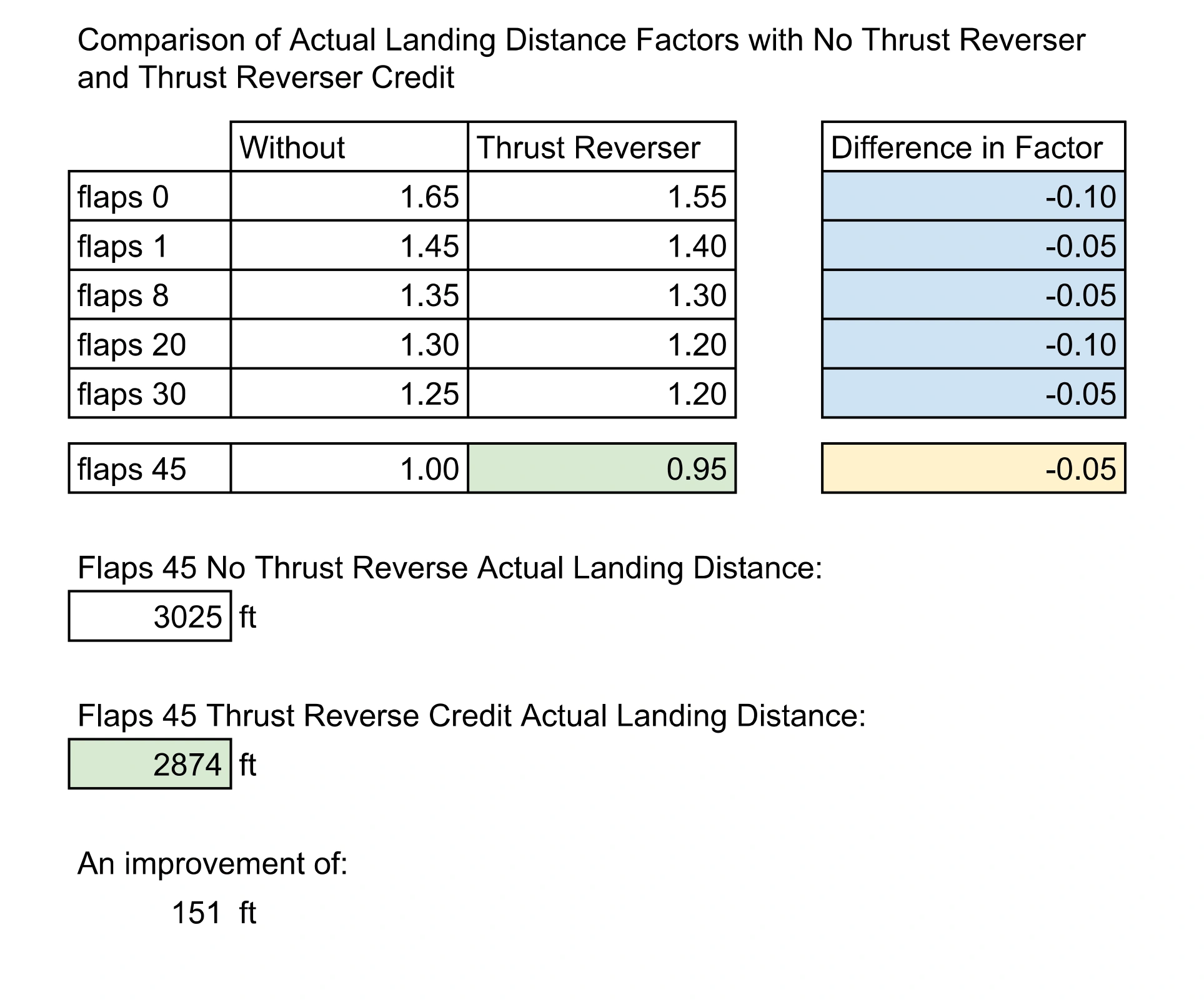The image size is (1204, 1000).
Task: Select the 3025 landing distance field
Action: (150, 616)
